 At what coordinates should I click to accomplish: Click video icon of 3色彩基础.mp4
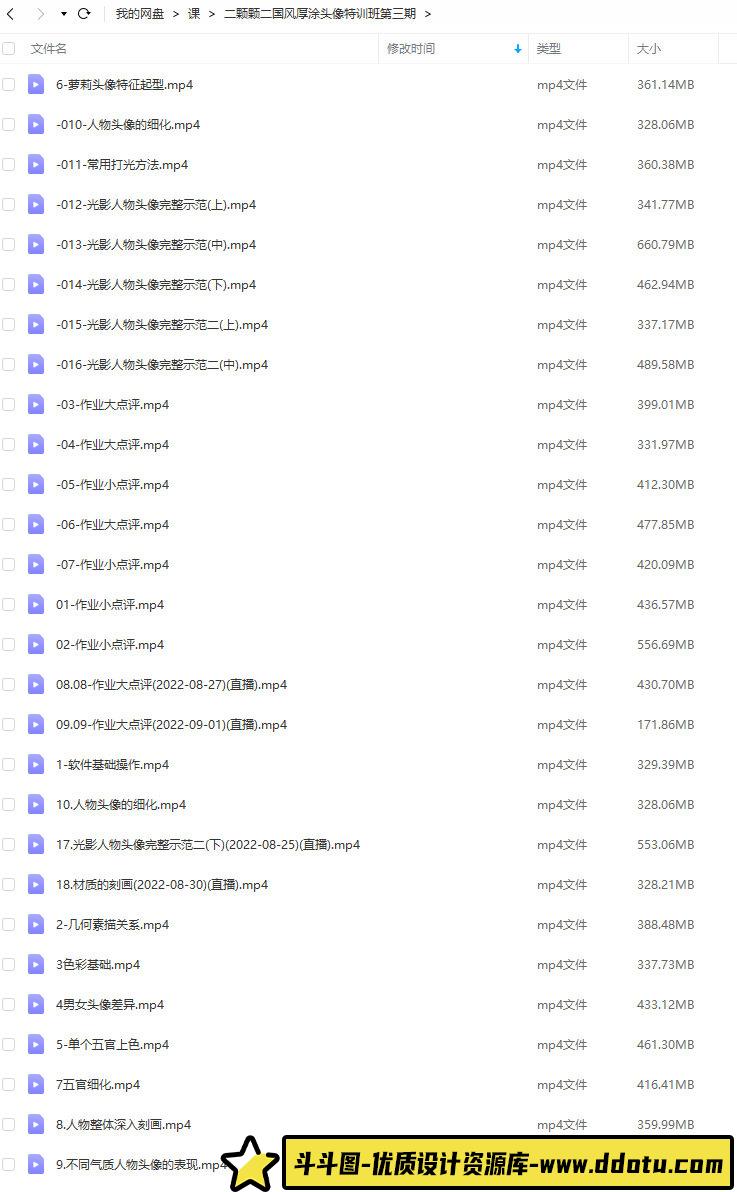[36, 964]
